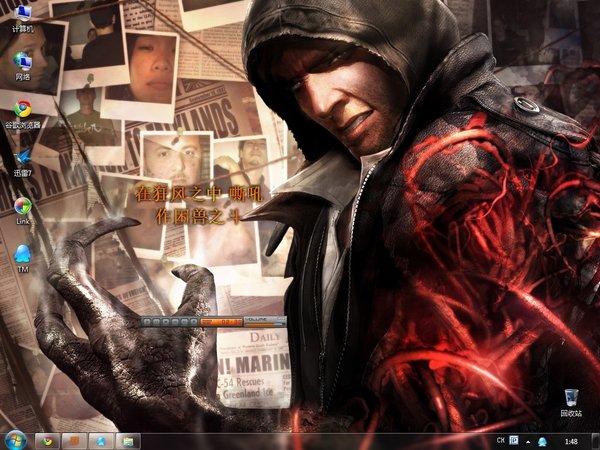Click the first music player control button
Screen dimensions: 600x450
[x=147, y=322]
